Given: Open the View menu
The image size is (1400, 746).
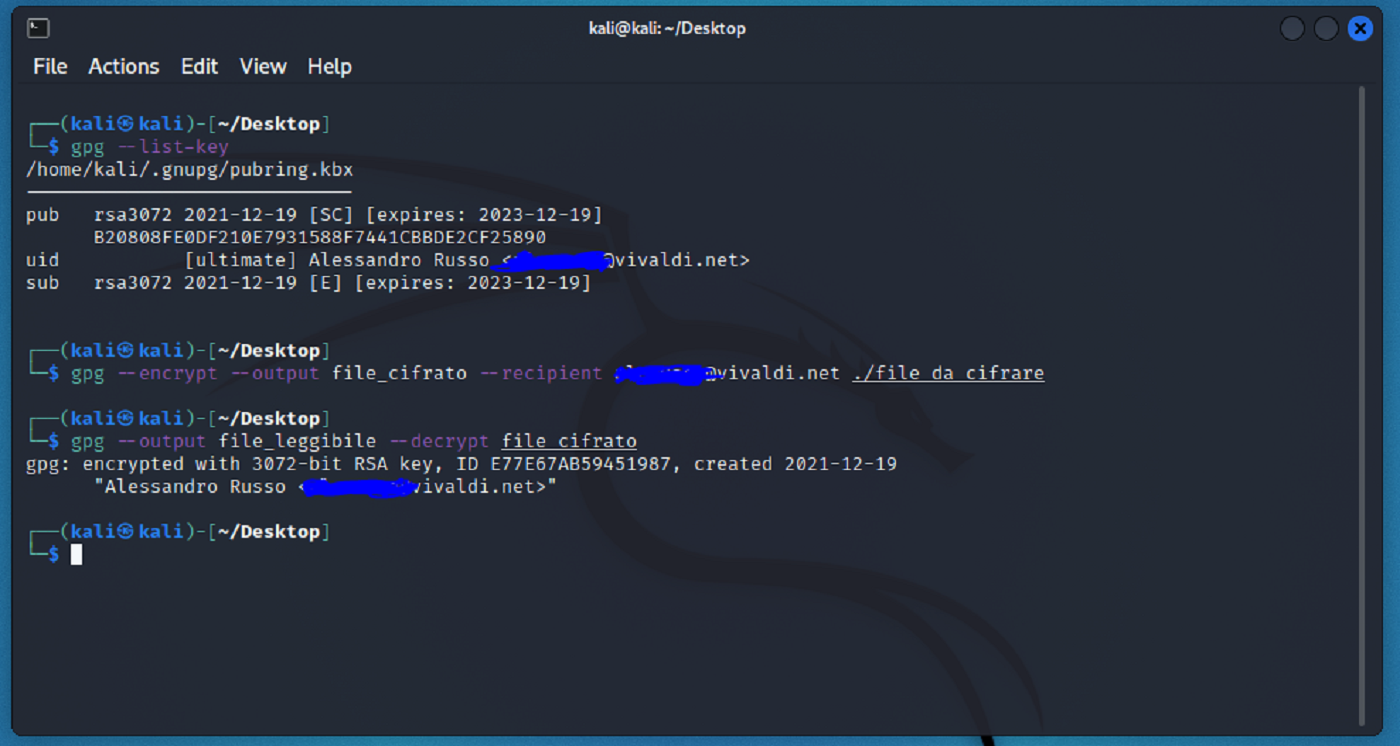Looking at the screenshot, I should 262,66.
